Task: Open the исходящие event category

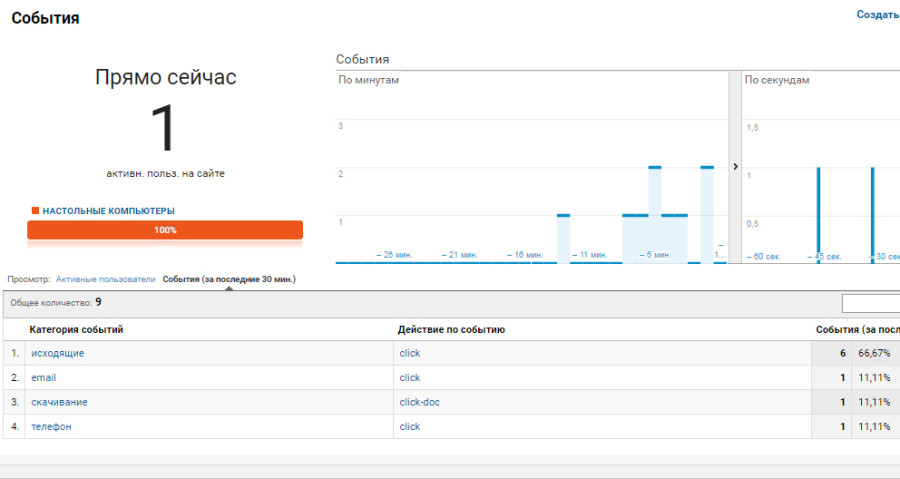Action: point(57,353)
